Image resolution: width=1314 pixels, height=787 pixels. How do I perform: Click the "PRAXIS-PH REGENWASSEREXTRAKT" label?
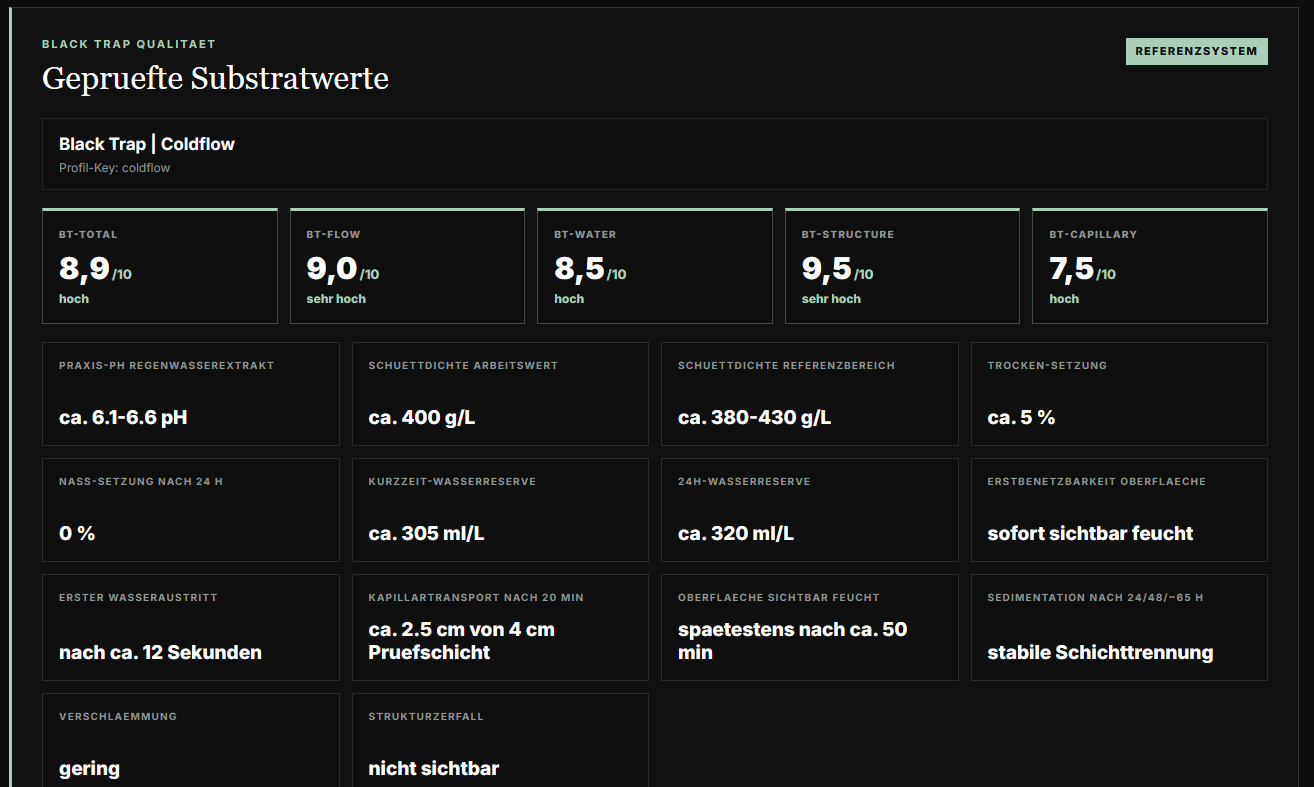click(x=166, y=365)
